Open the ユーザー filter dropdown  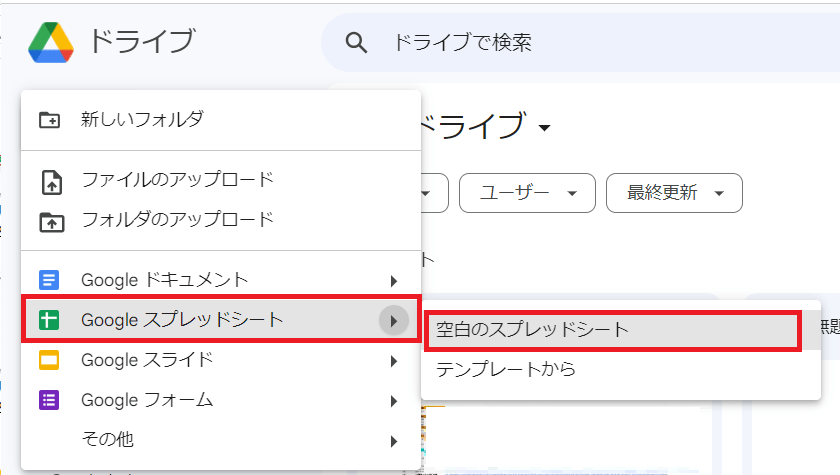[527, 193]
